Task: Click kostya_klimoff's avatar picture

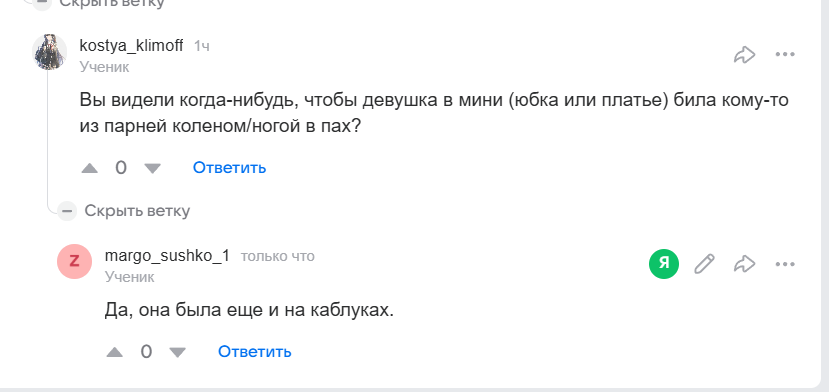Action: [50, 52]
